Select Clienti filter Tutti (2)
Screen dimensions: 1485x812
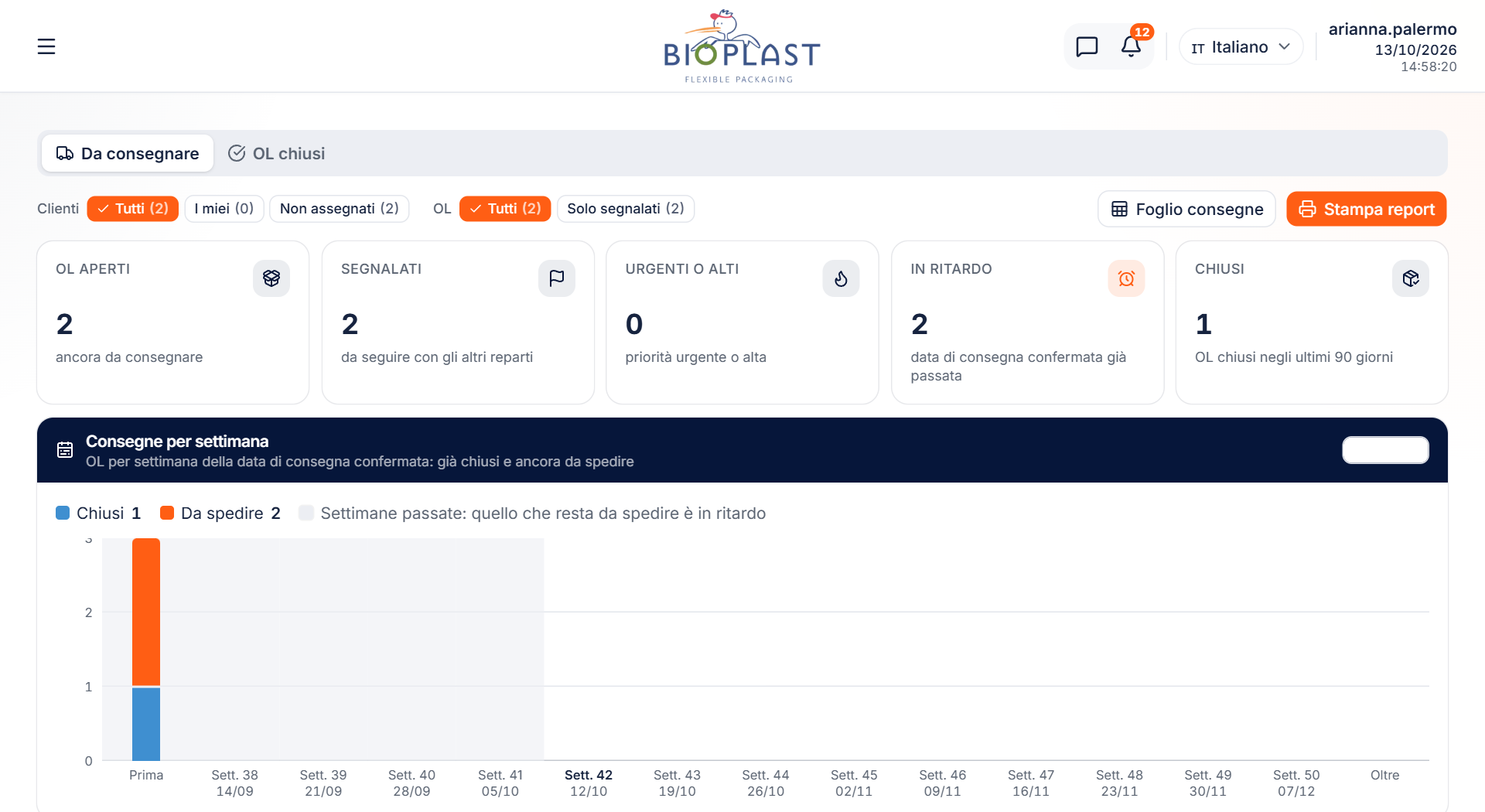(133, 209)
